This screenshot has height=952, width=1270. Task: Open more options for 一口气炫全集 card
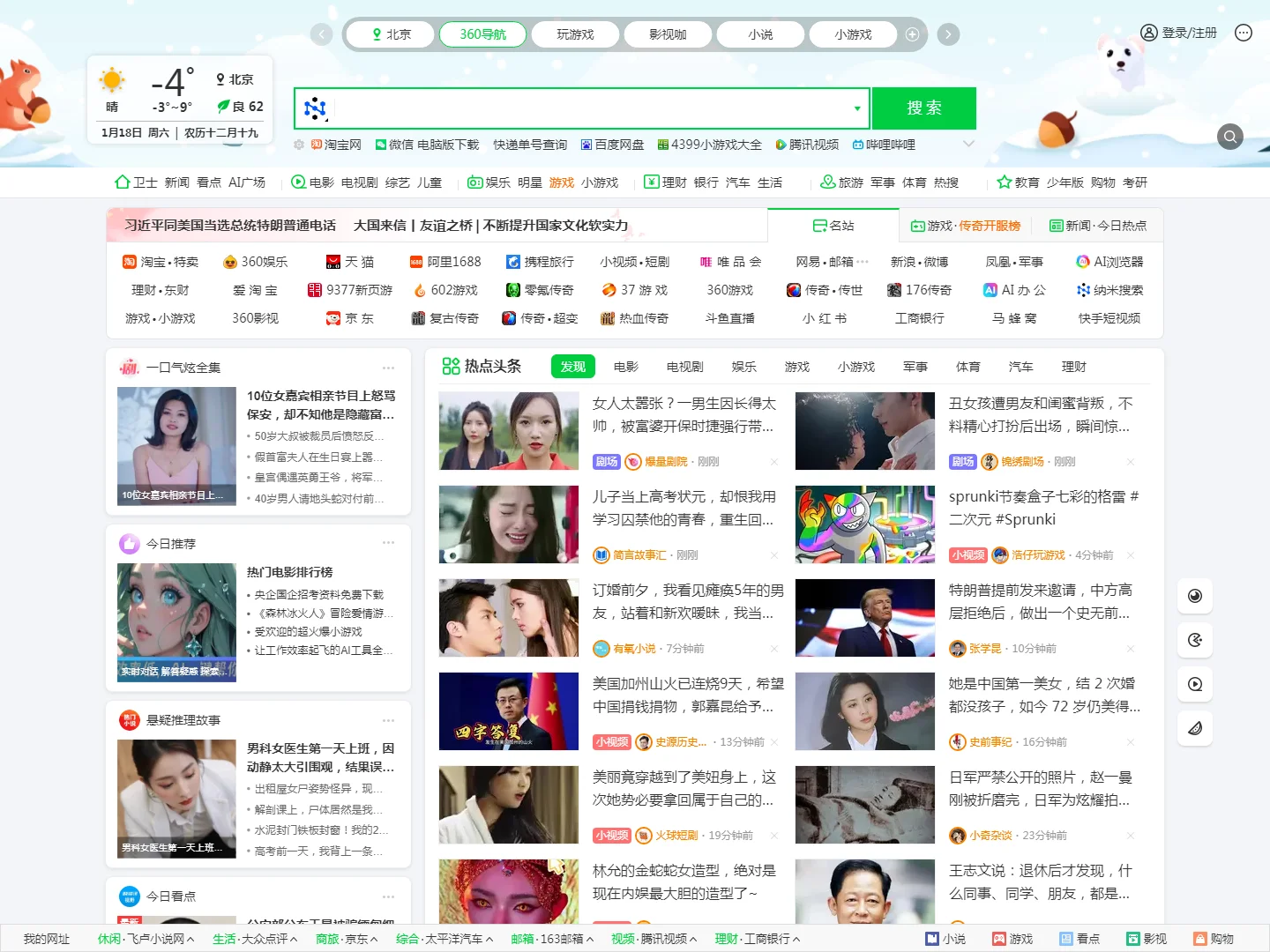point(389,368)
